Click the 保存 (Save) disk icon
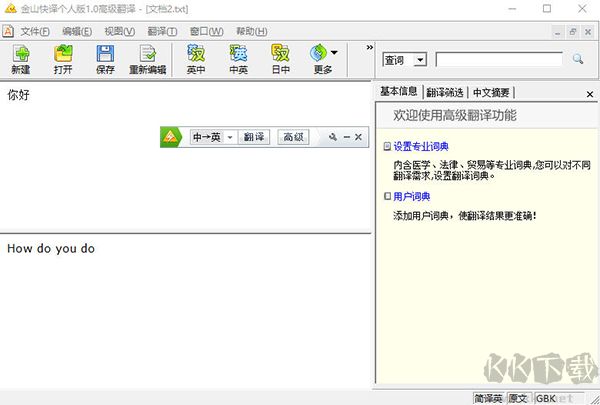This screenshot has height=405, width=600. click(104, 54)
